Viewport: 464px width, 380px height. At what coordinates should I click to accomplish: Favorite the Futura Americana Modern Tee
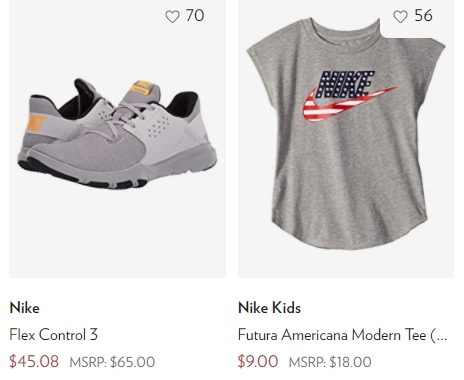(x=400, y=16)
